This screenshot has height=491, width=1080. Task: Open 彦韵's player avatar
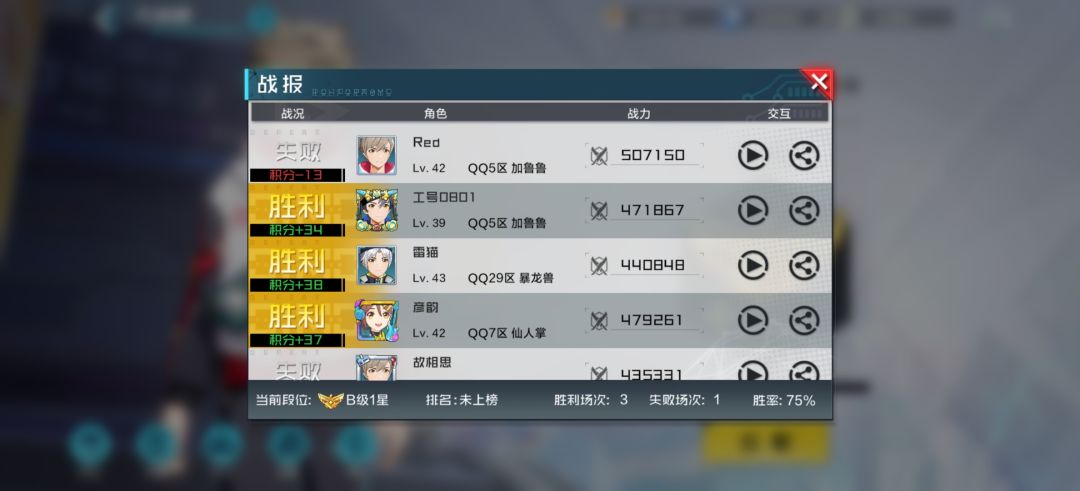click(376, 320)
